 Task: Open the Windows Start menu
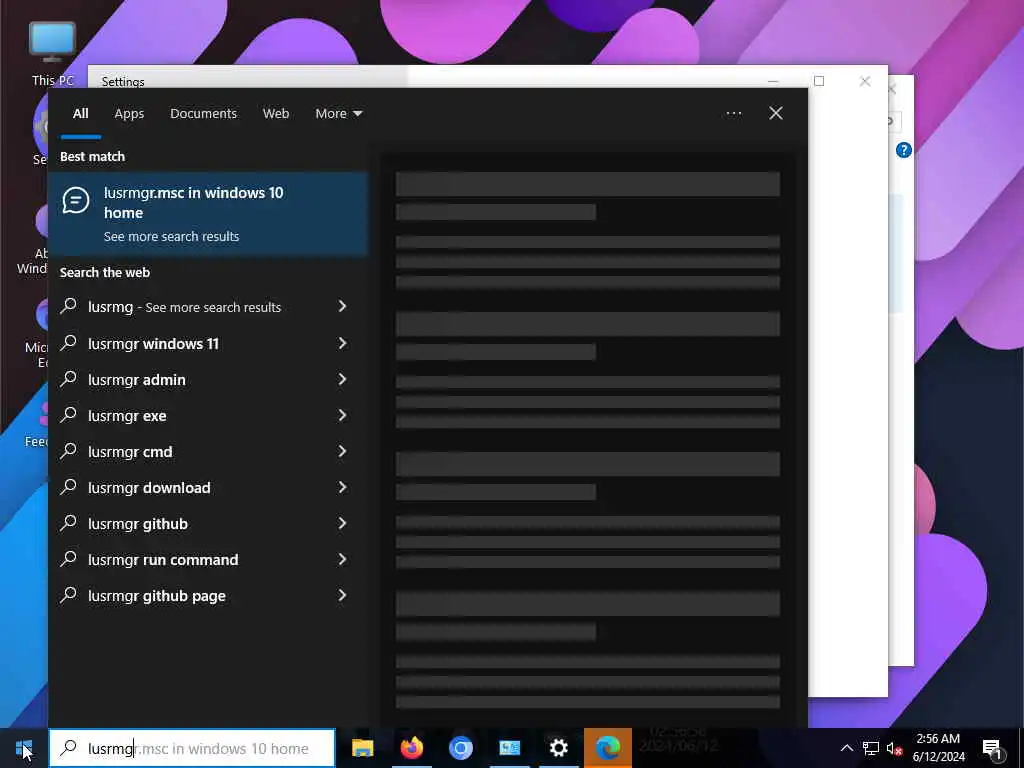tap(24, 748)
